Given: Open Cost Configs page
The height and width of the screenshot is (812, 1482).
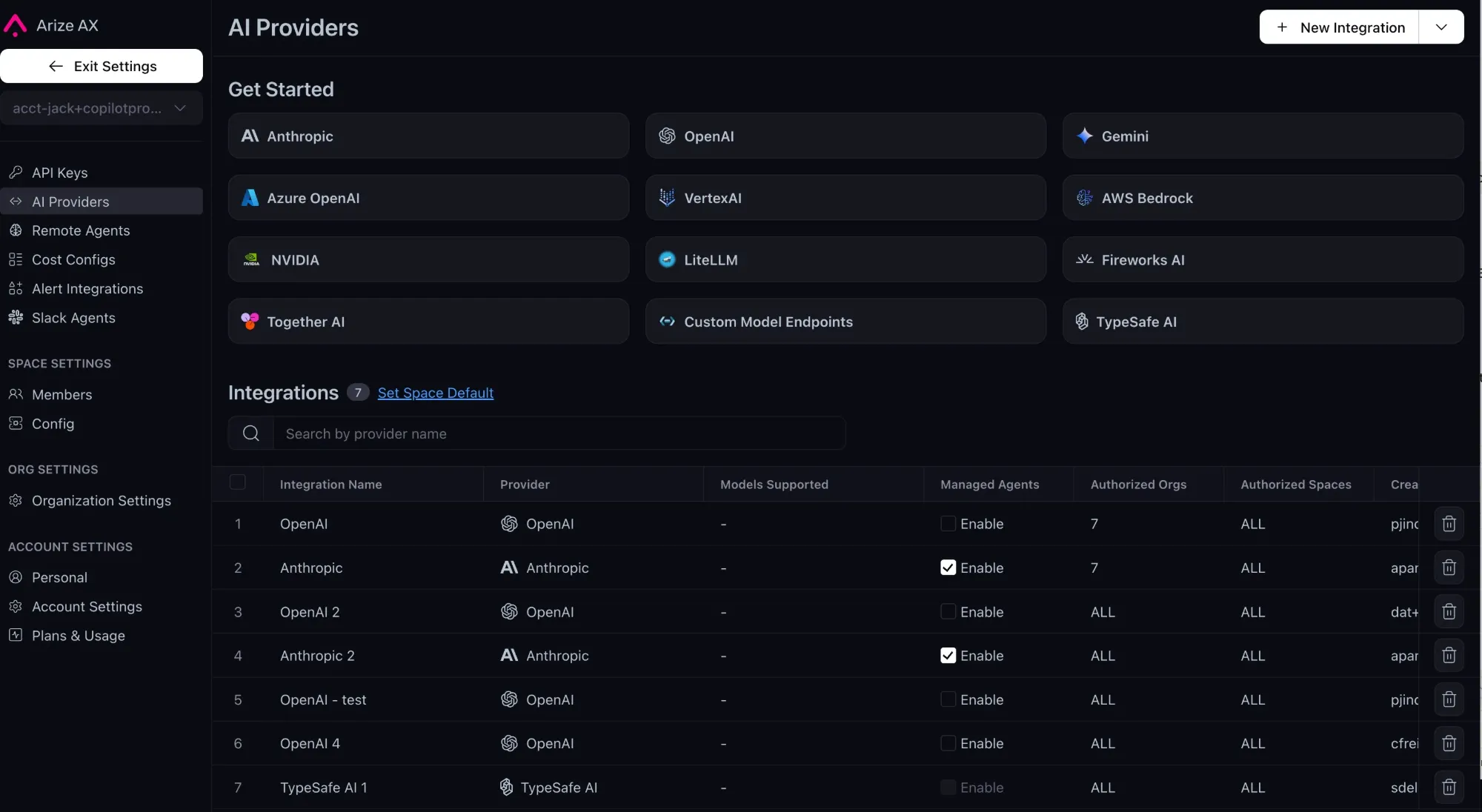Looking at the screenshot, I should point(102,259).
